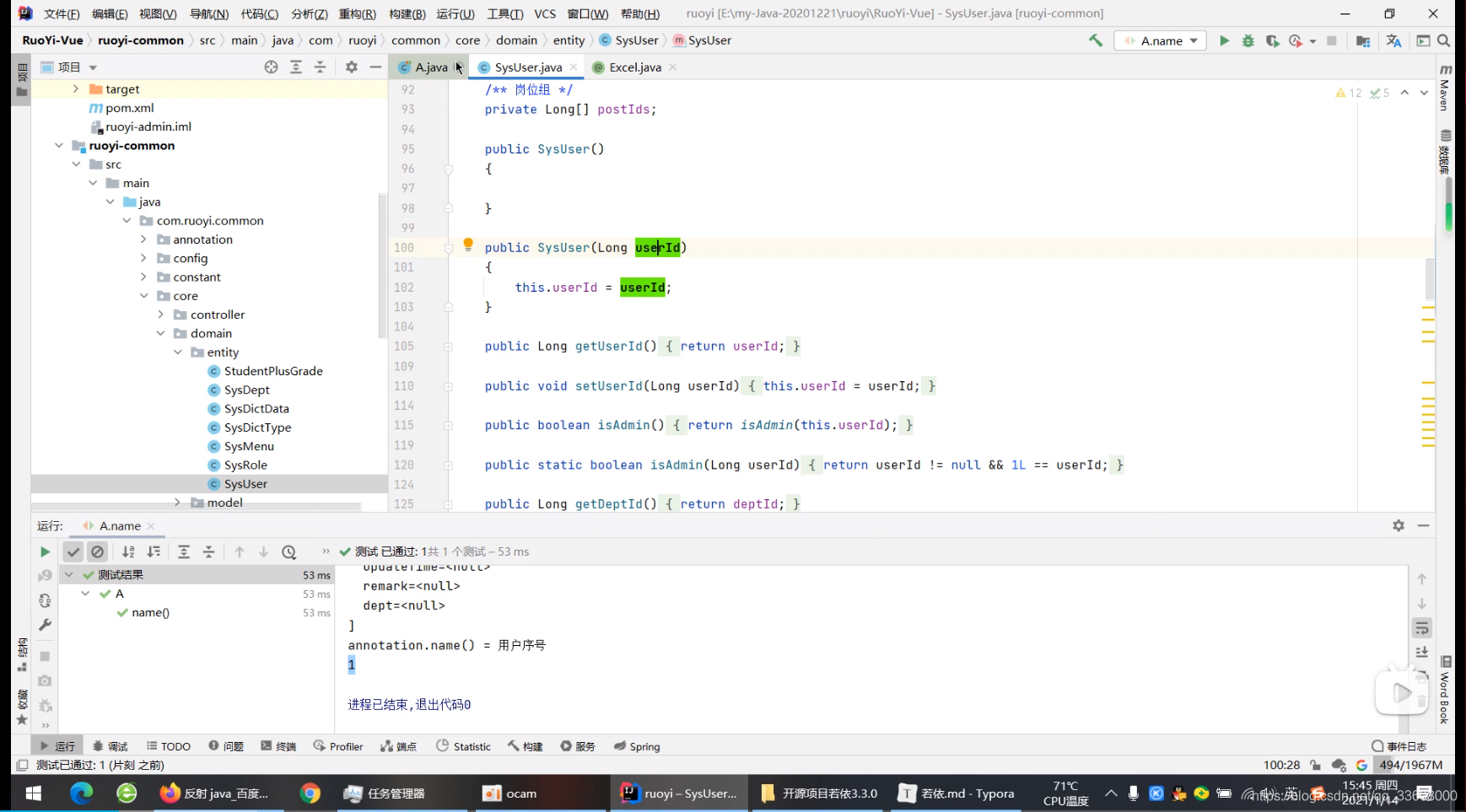Sort test results alphabetically icon
Image resolution: width=1466 pixels, height=812 pixels.
click(128, 551)
